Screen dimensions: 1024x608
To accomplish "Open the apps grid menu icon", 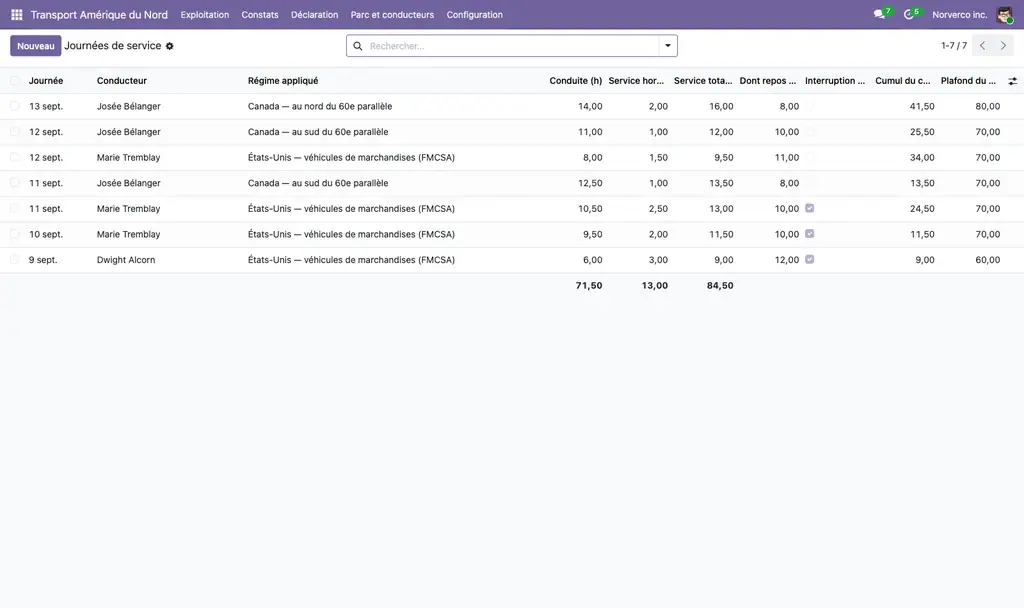I will click(x=16, y=14).
